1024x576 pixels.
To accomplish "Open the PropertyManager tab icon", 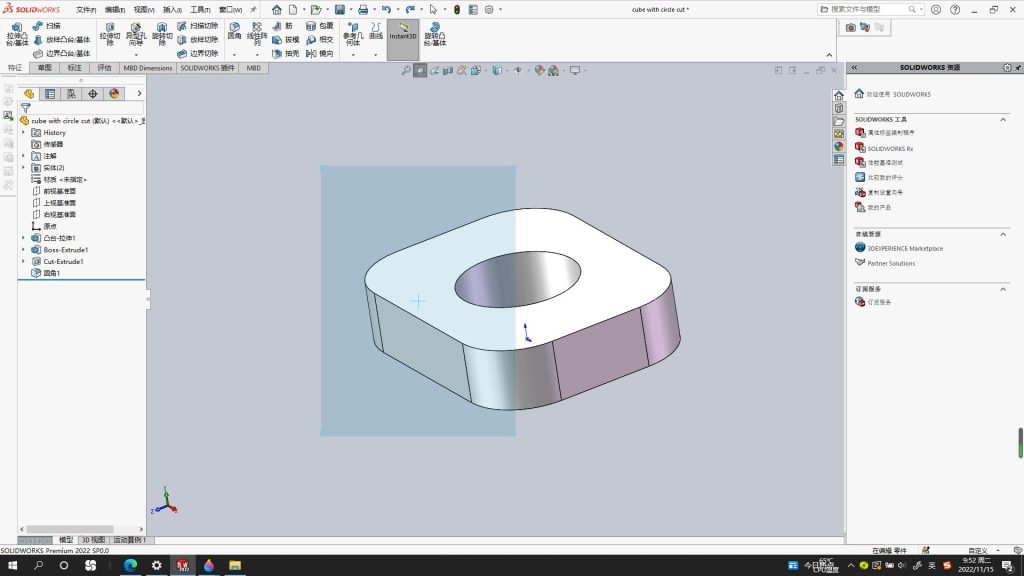I will pyautogui.click(x=50, y=94).
